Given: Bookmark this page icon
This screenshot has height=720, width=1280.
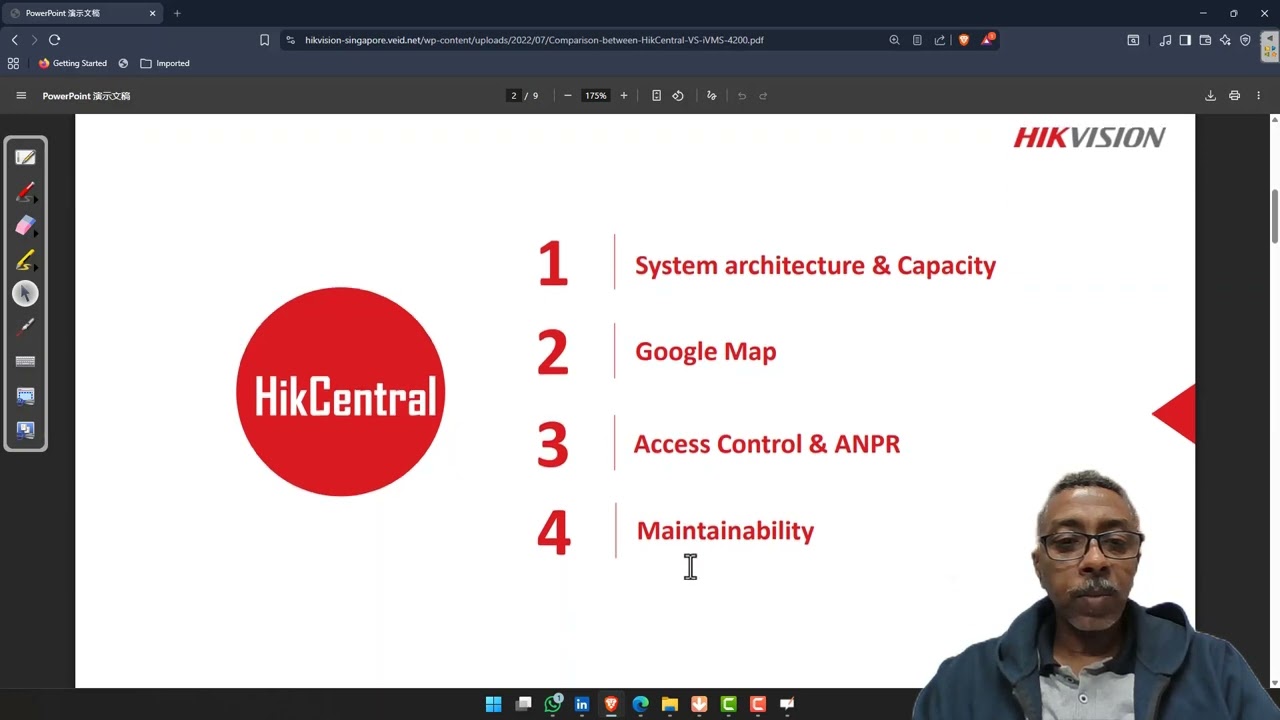Looking at the screenshot, I should [264, 40].
